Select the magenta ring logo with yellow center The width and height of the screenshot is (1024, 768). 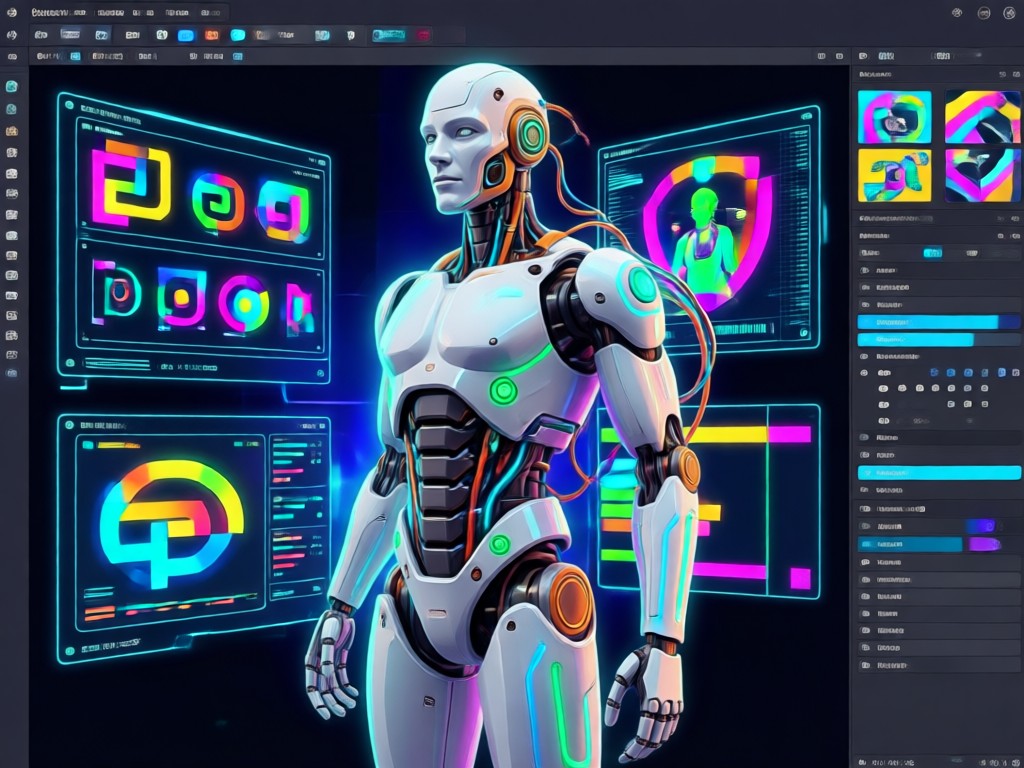point(244,304)
